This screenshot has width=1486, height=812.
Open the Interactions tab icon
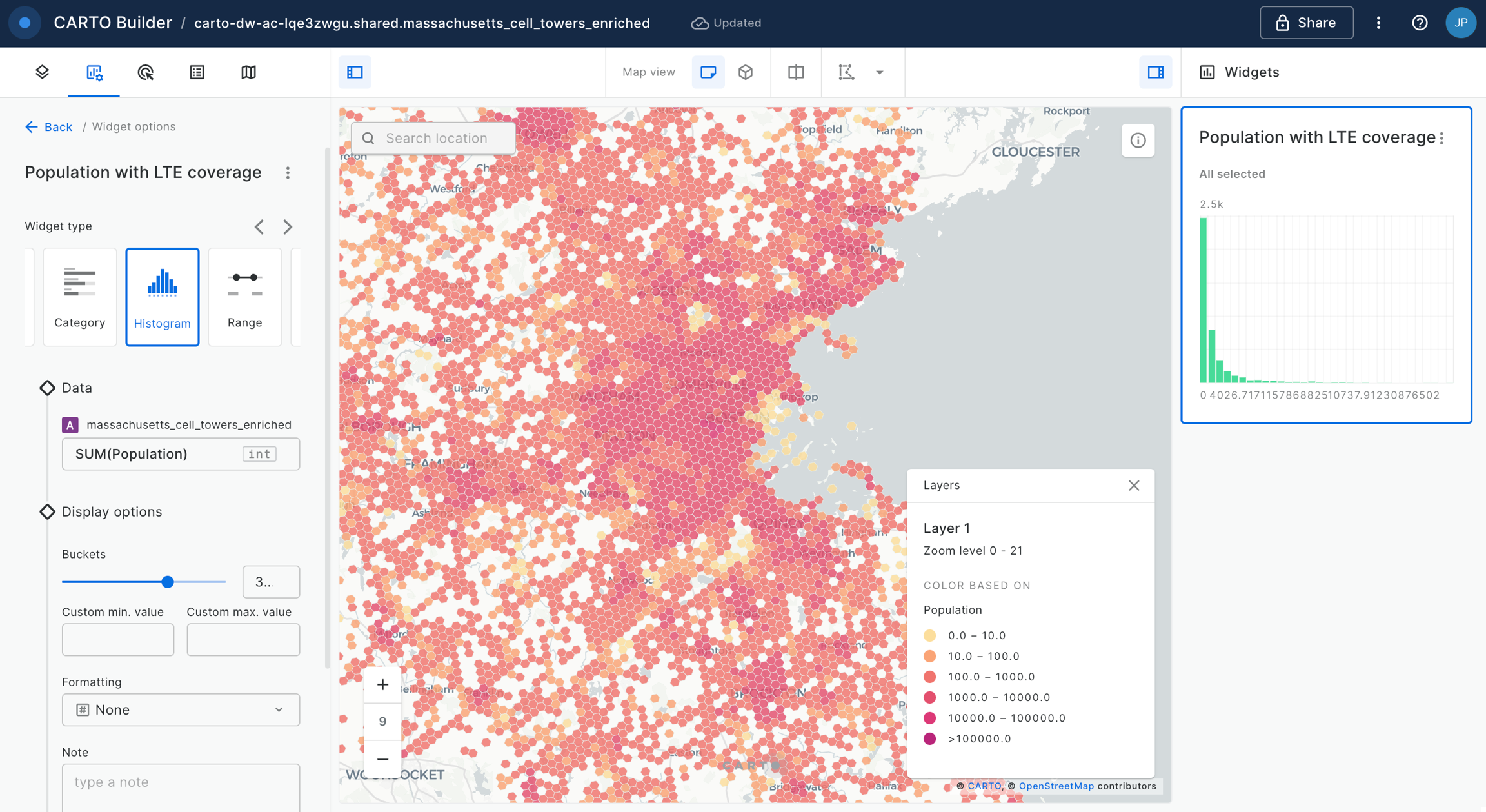[x=146, y=72]
